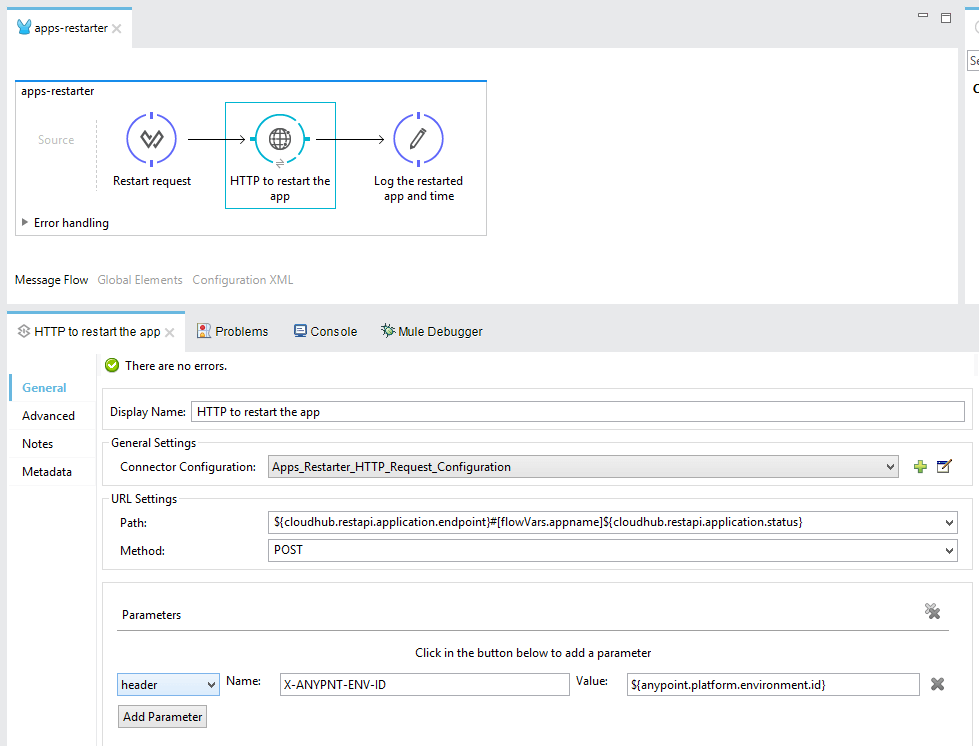Edit the connector configuration with pencil icon

click(944, 466)
